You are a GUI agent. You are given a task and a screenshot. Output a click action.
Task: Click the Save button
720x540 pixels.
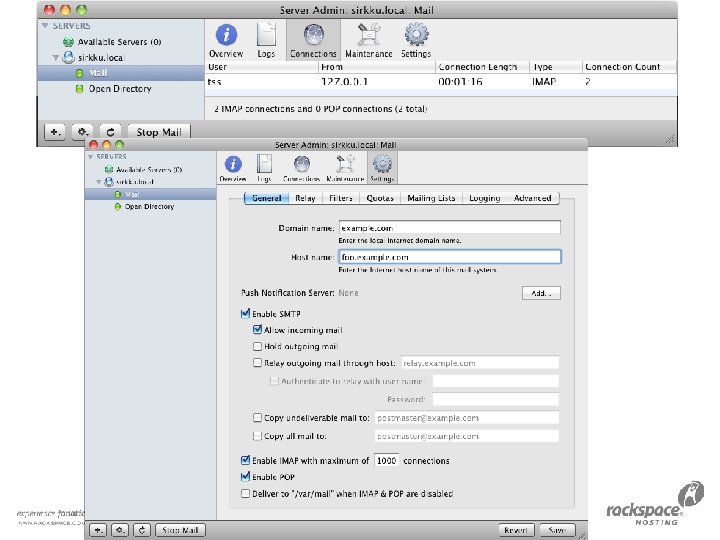pos(557,530)
